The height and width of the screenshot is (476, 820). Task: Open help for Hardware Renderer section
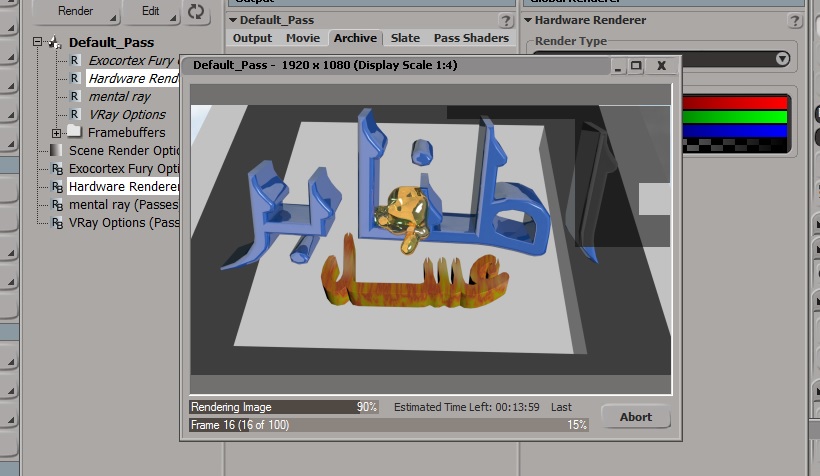794,21
